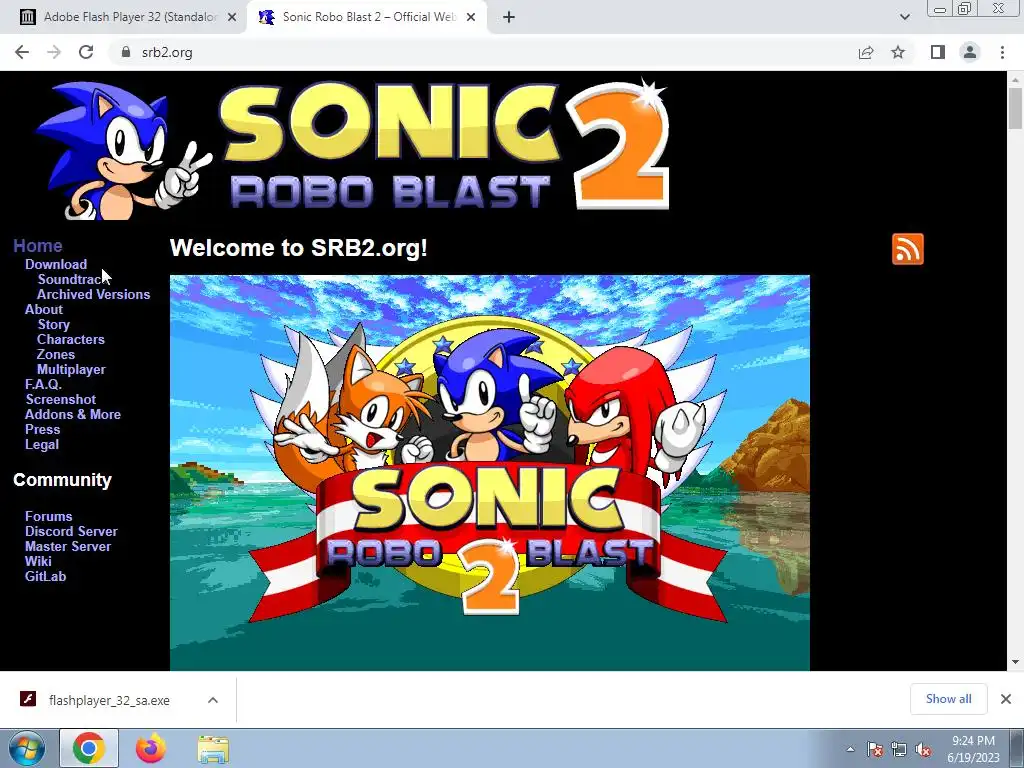Toggle the browser side panel
Screen dimensions: 1024x768
click(x=938, y=52)
